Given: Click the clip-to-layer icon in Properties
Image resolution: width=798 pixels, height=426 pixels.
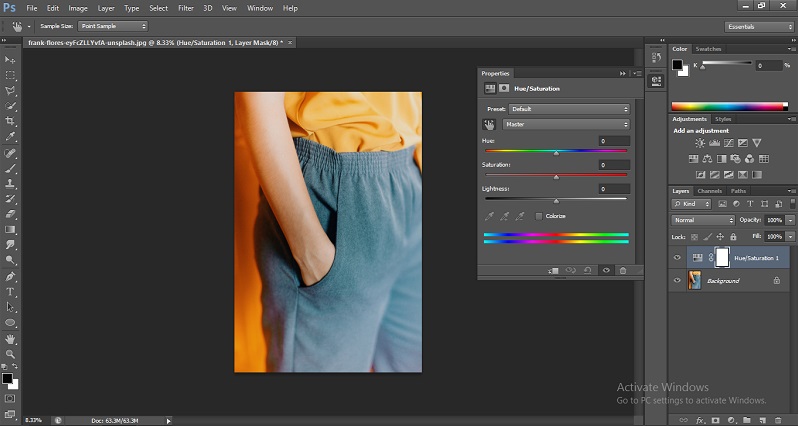Looking at the screenshot, I should pos(553,270).
